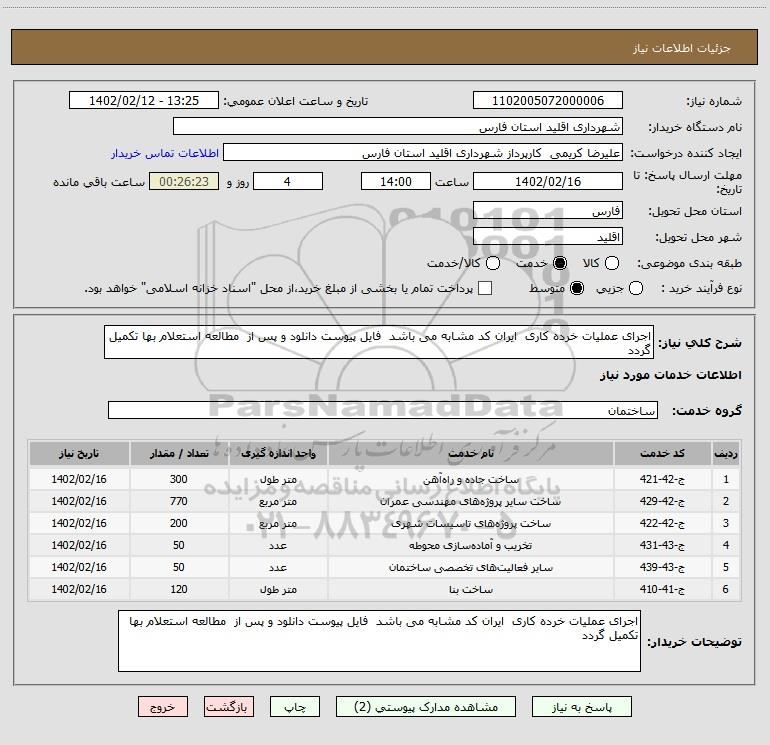The height and width of the screenshot is (745, 770).
Task: Click ساخت سایر پروژه‌های مهندسی عمران cell
Action: coord(470,501)
